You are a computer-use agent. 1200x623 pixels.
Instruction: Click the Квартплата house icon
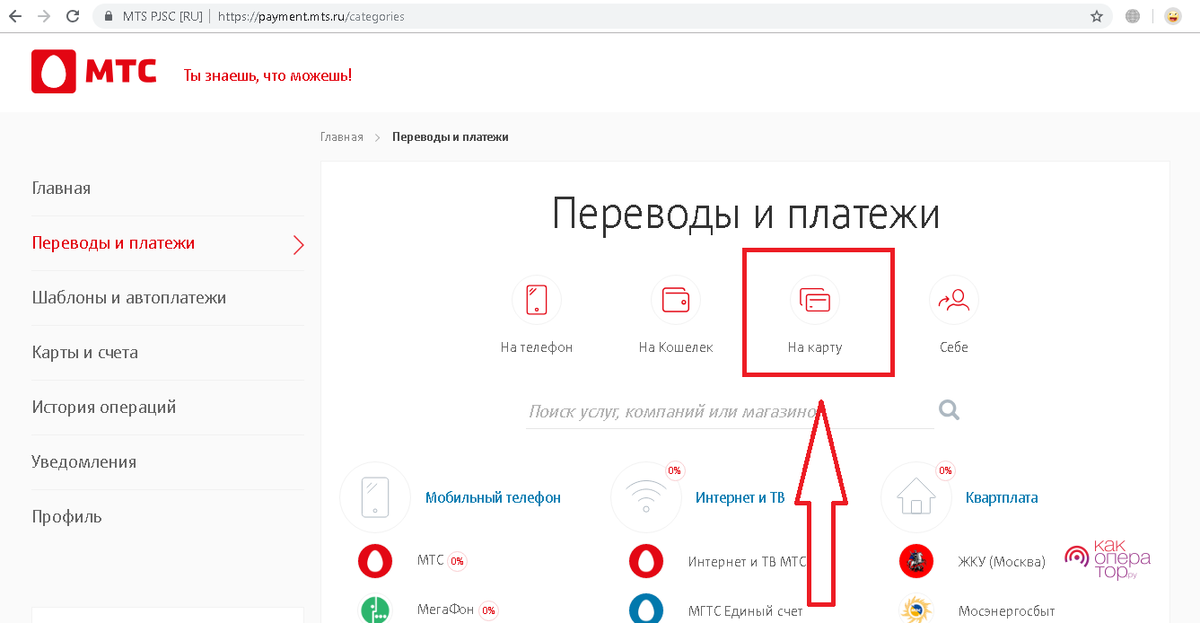point(915,497)
